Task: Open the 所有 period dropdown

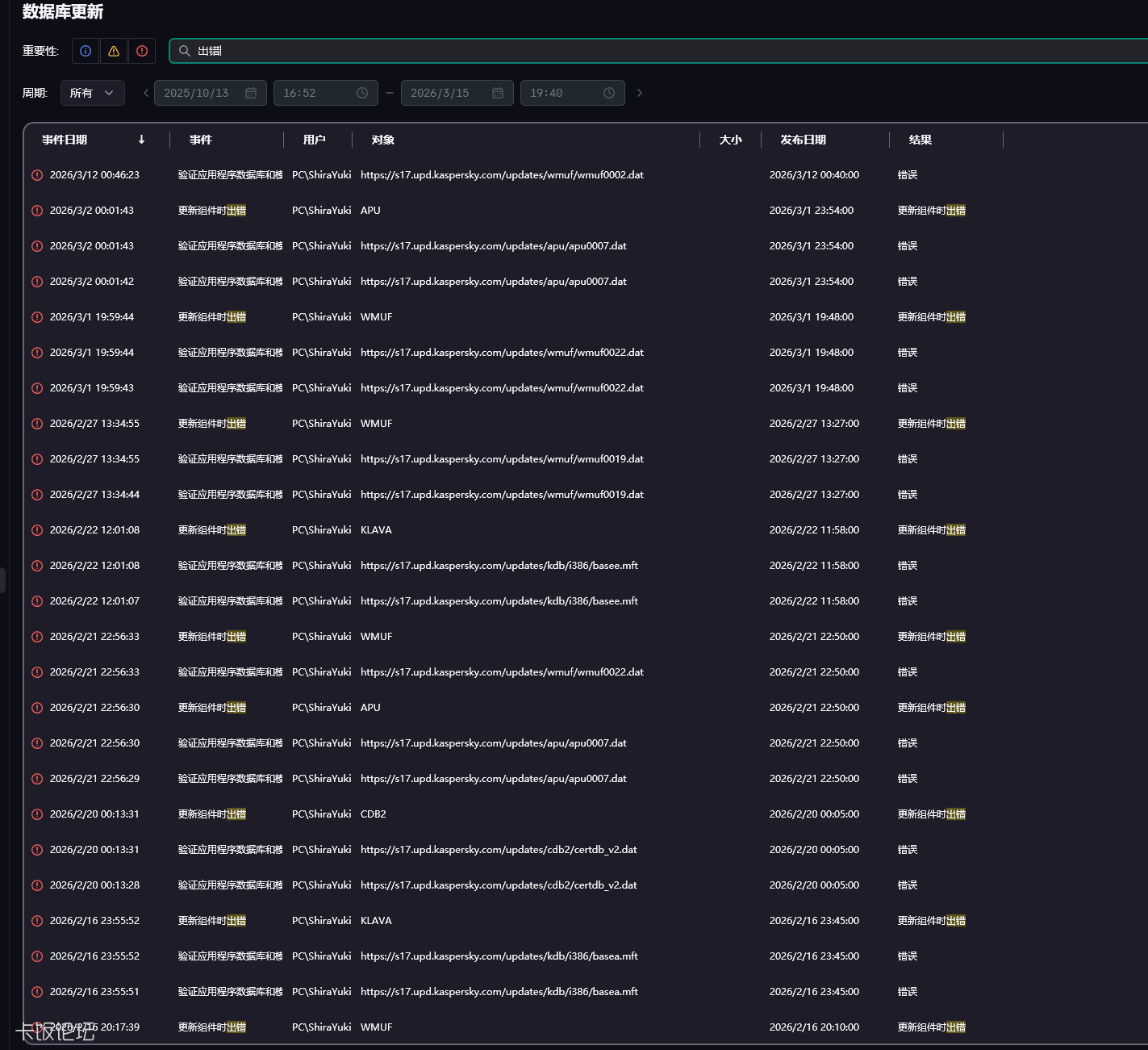Action: 92,93
